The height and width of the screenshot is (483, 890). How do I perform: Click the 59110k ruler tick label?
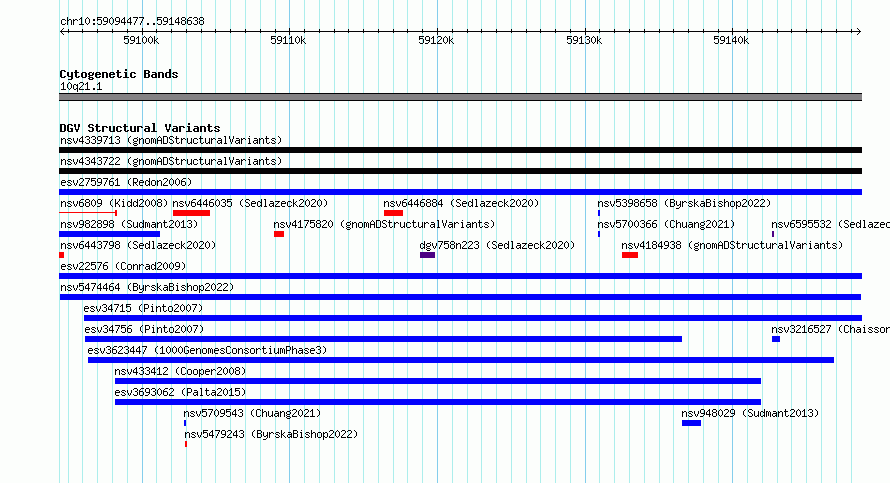[x=288, y=40]
